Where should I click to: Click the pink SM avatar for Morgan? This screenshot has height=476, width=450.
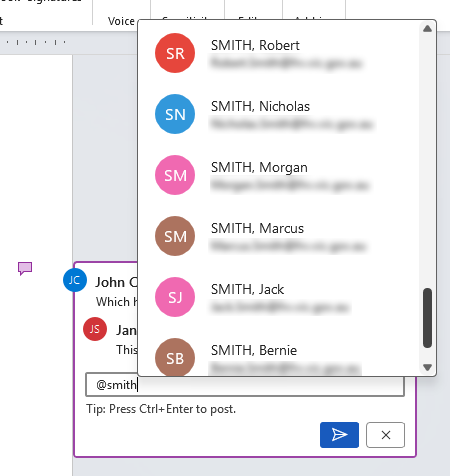pyautogui.click(x=175, y=175)
